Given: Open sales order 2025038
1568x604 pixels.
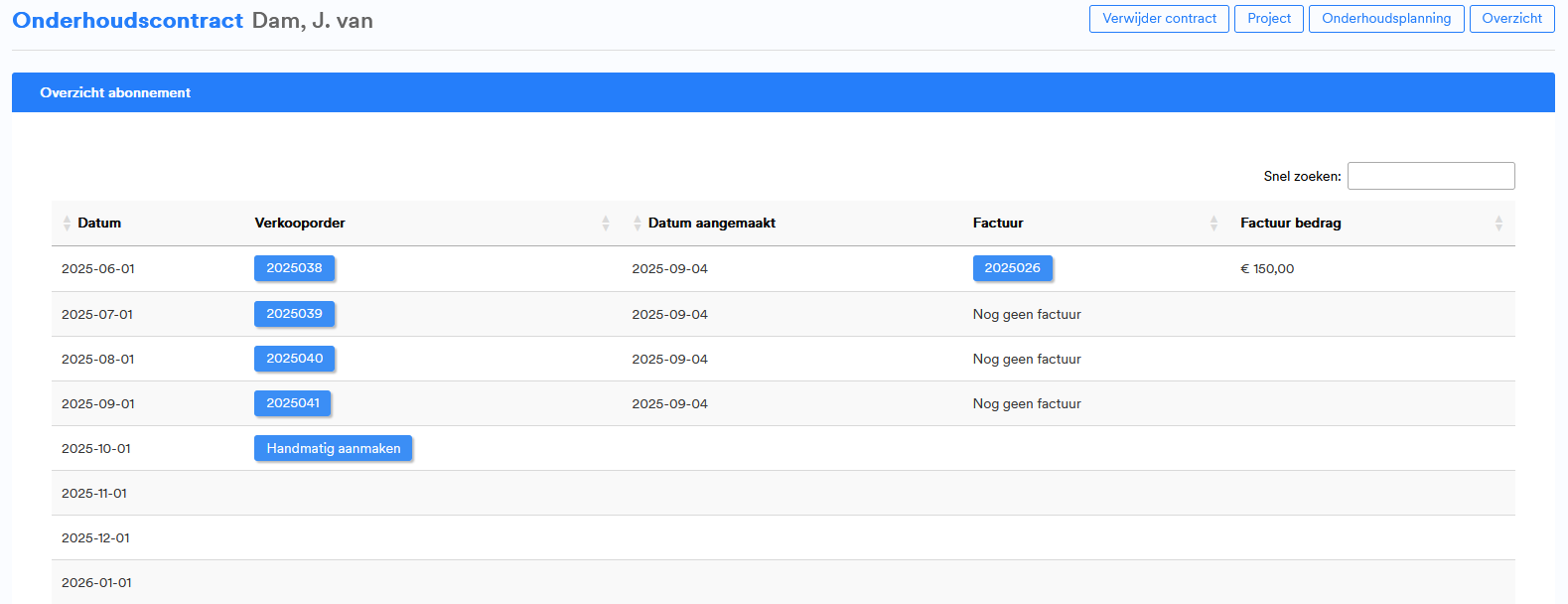Looking at the screenshot, I should pos(294,268).
